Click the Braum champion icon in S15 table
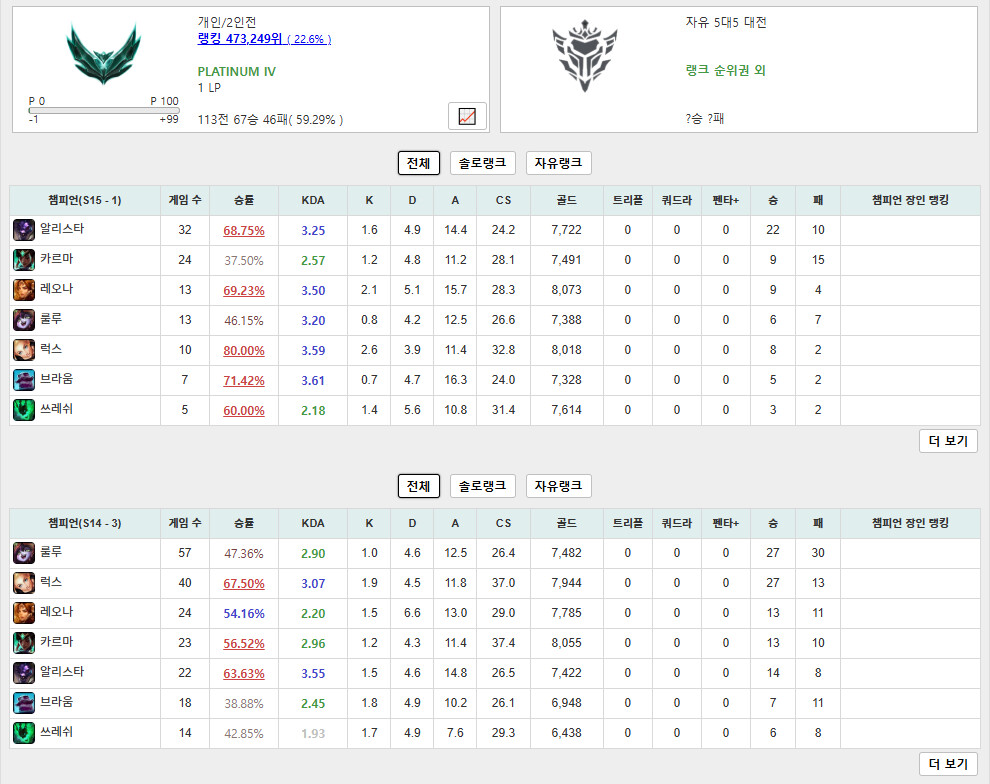This screenshot has width=990, height=784. [23, 380]
